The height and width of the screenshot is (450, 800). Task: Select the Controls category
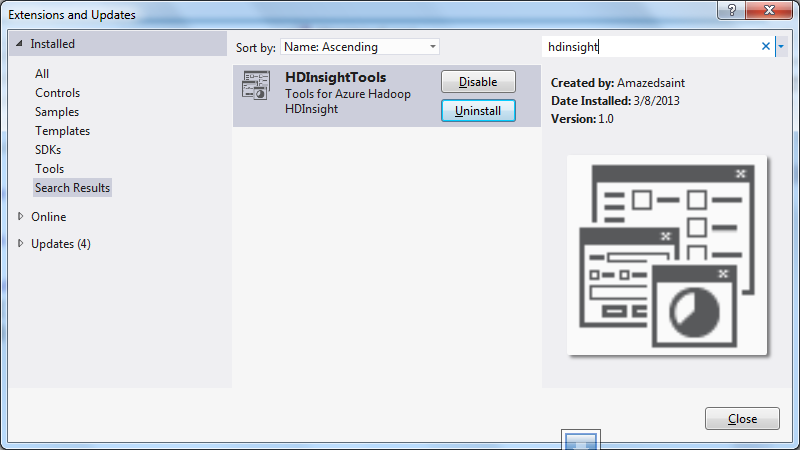[x=58, y=93]
